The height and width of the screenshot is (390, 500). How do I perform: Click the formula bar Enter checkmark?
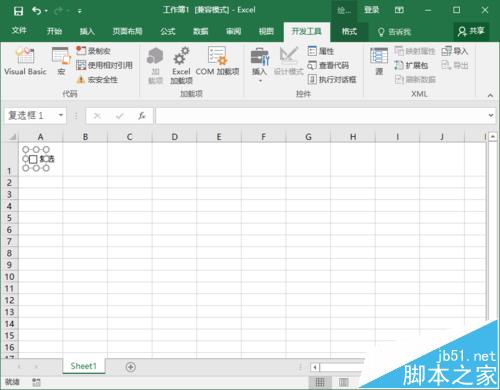pos(120,116)
